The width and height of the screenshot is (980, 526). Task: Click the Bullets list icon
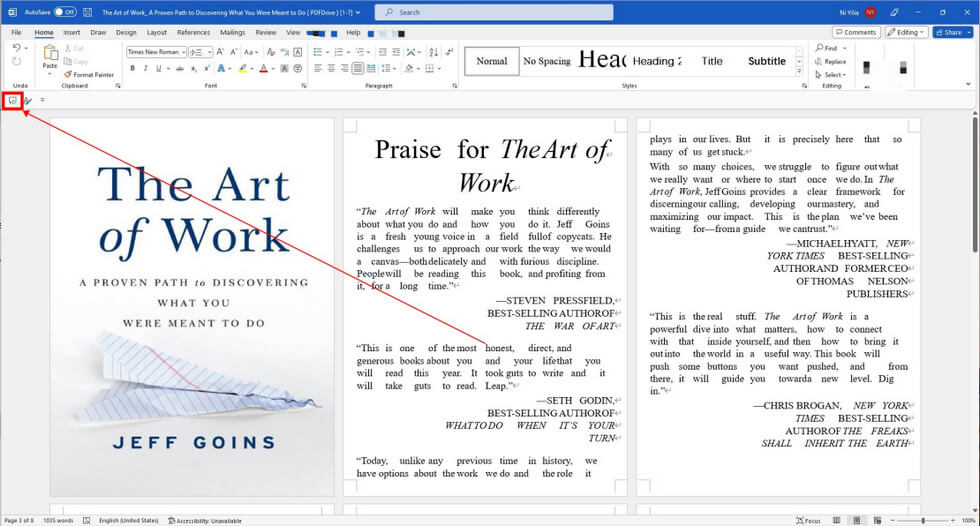click(x=318, y=52)
